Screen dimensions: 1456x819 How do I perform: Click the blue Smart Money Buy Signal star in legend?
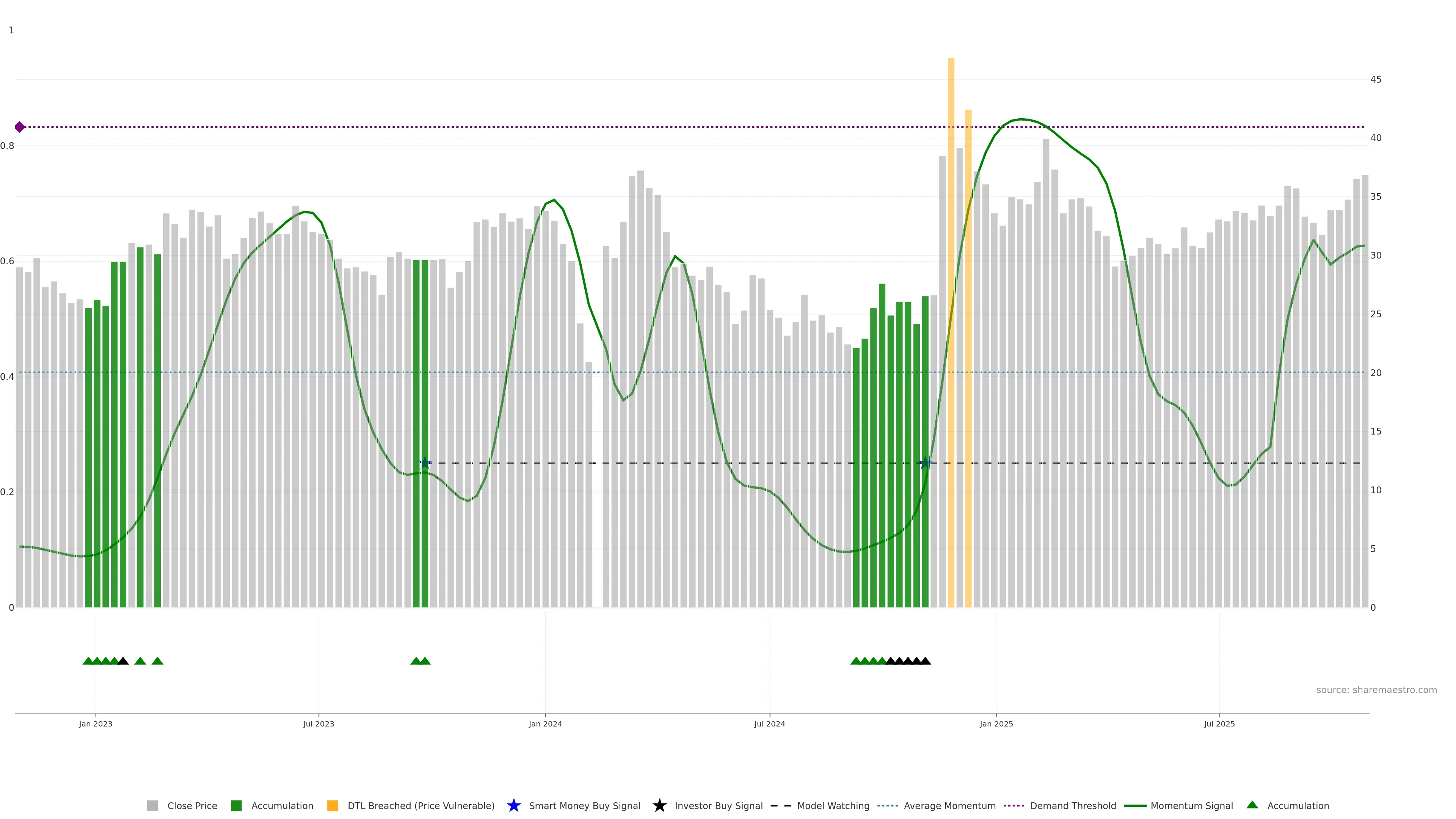513,805
